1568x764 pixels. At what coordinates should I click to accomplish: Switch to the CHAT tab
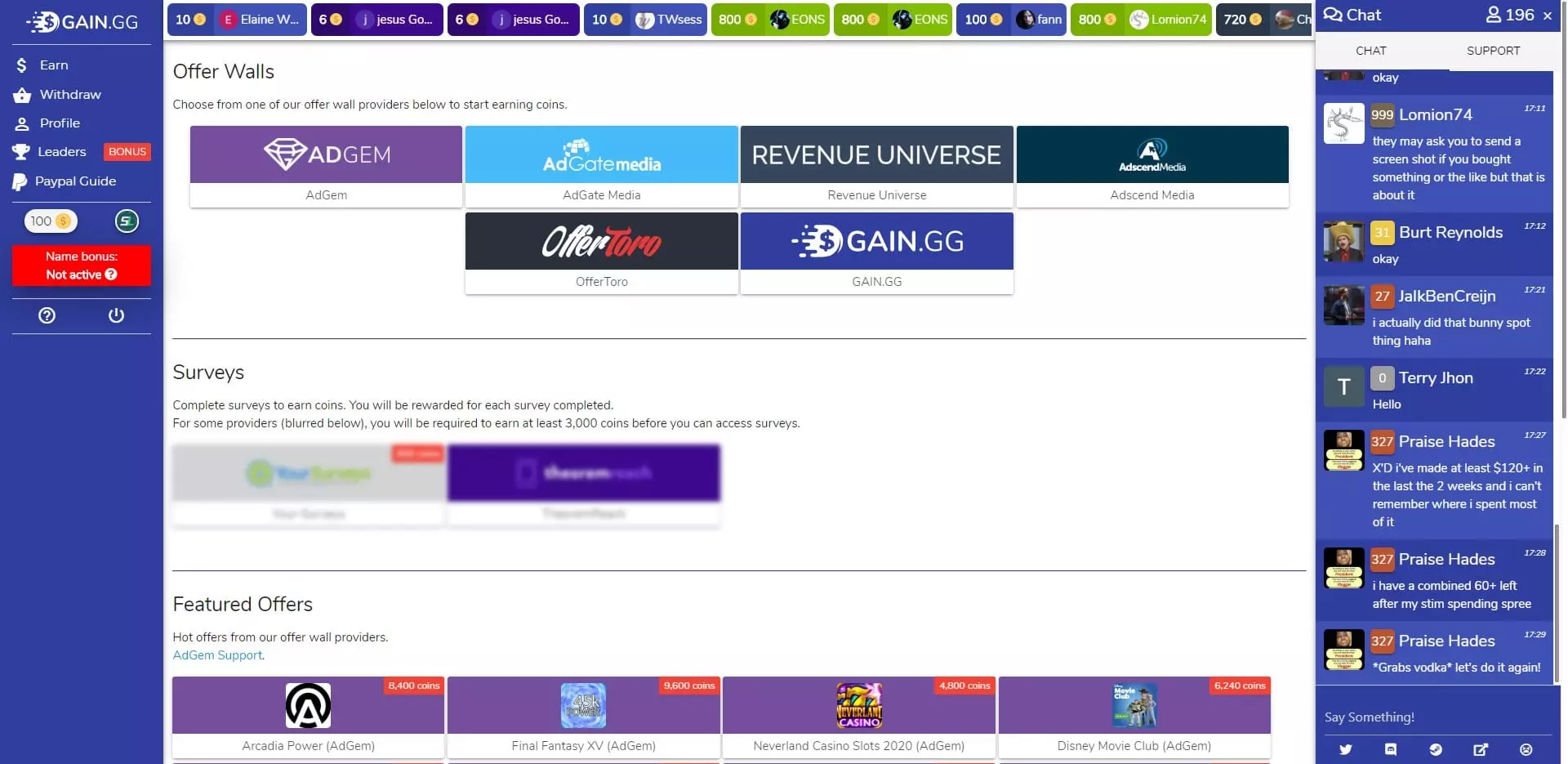tap(1370, 51)
